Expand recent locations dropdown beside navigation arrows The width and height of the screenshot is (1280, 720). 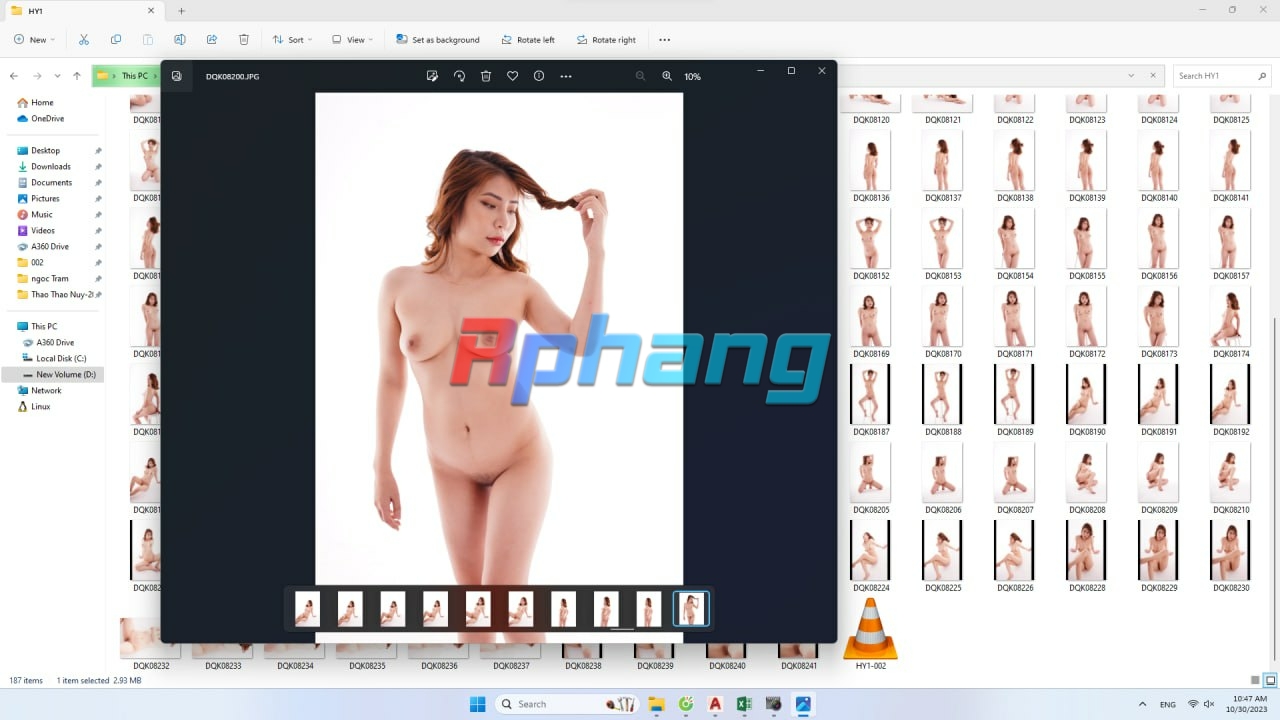tap(58, 76)
